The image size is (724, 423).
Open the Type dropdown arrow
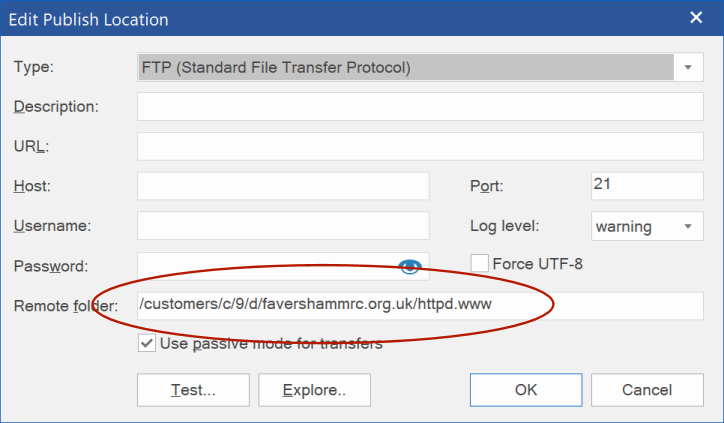(688, 67)
